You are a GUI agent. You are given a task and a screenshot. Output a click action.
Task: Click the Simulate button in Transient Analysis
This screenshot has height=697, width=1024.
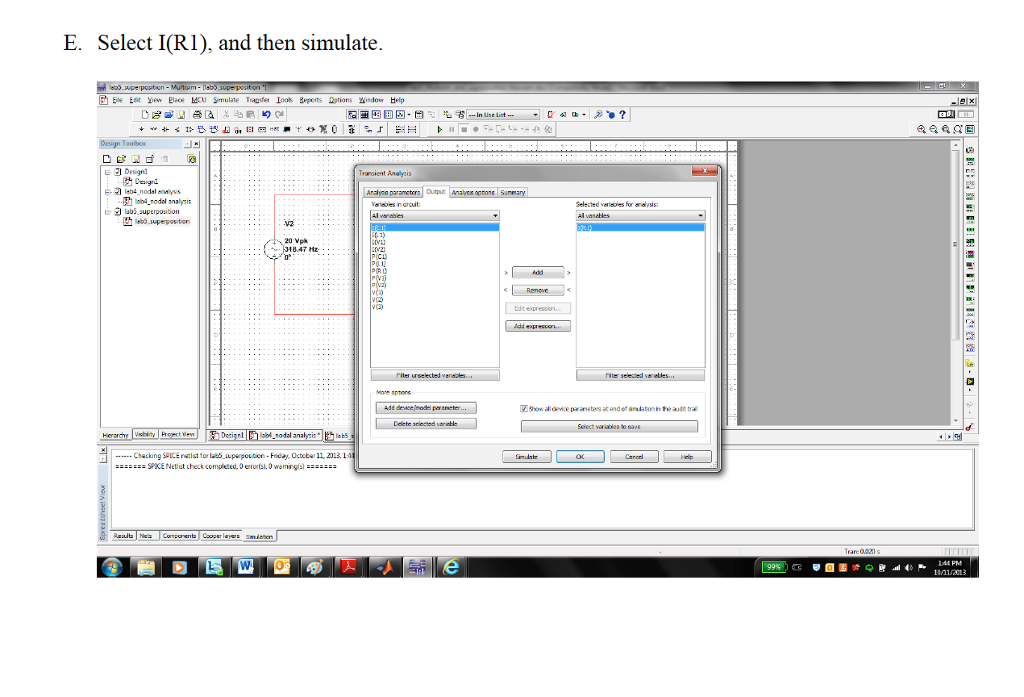[x=526, y=456]
